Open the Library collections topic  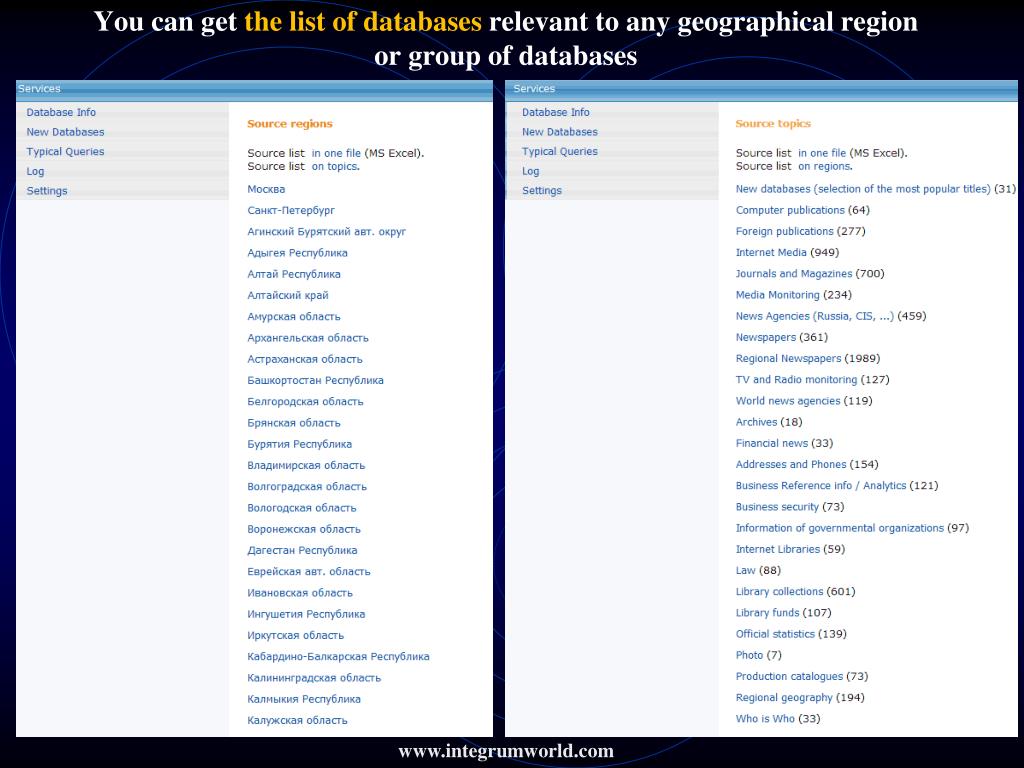point(779,592)
